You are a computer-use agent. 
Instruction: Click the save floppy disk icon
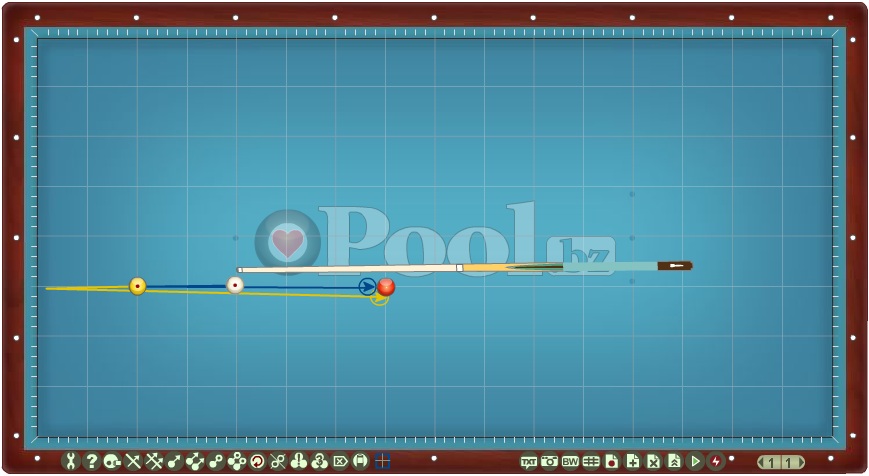360,461
